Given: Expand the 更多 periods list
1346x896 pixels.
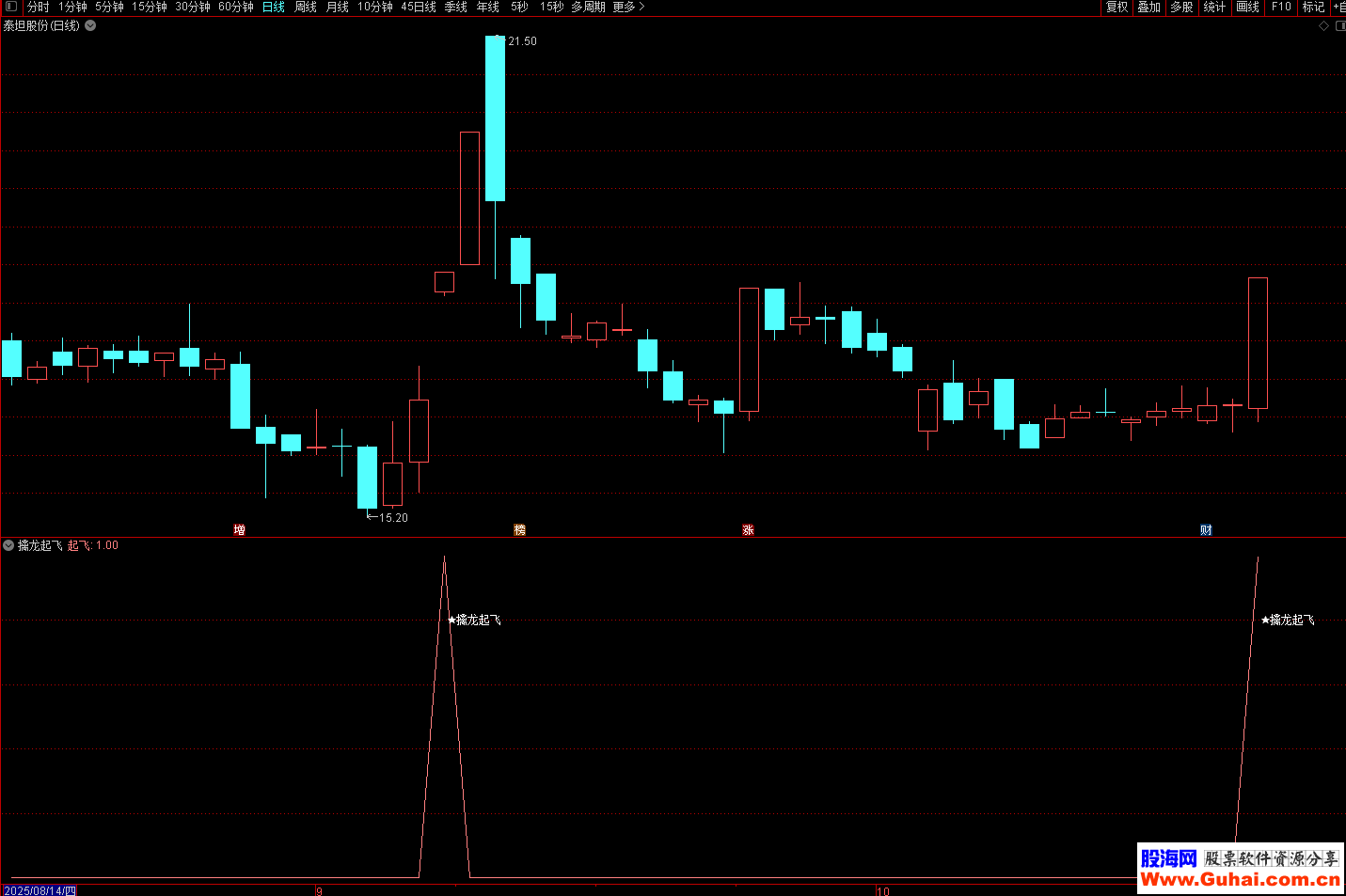Looking at the screenshot, I should click(x=628, y=7).
